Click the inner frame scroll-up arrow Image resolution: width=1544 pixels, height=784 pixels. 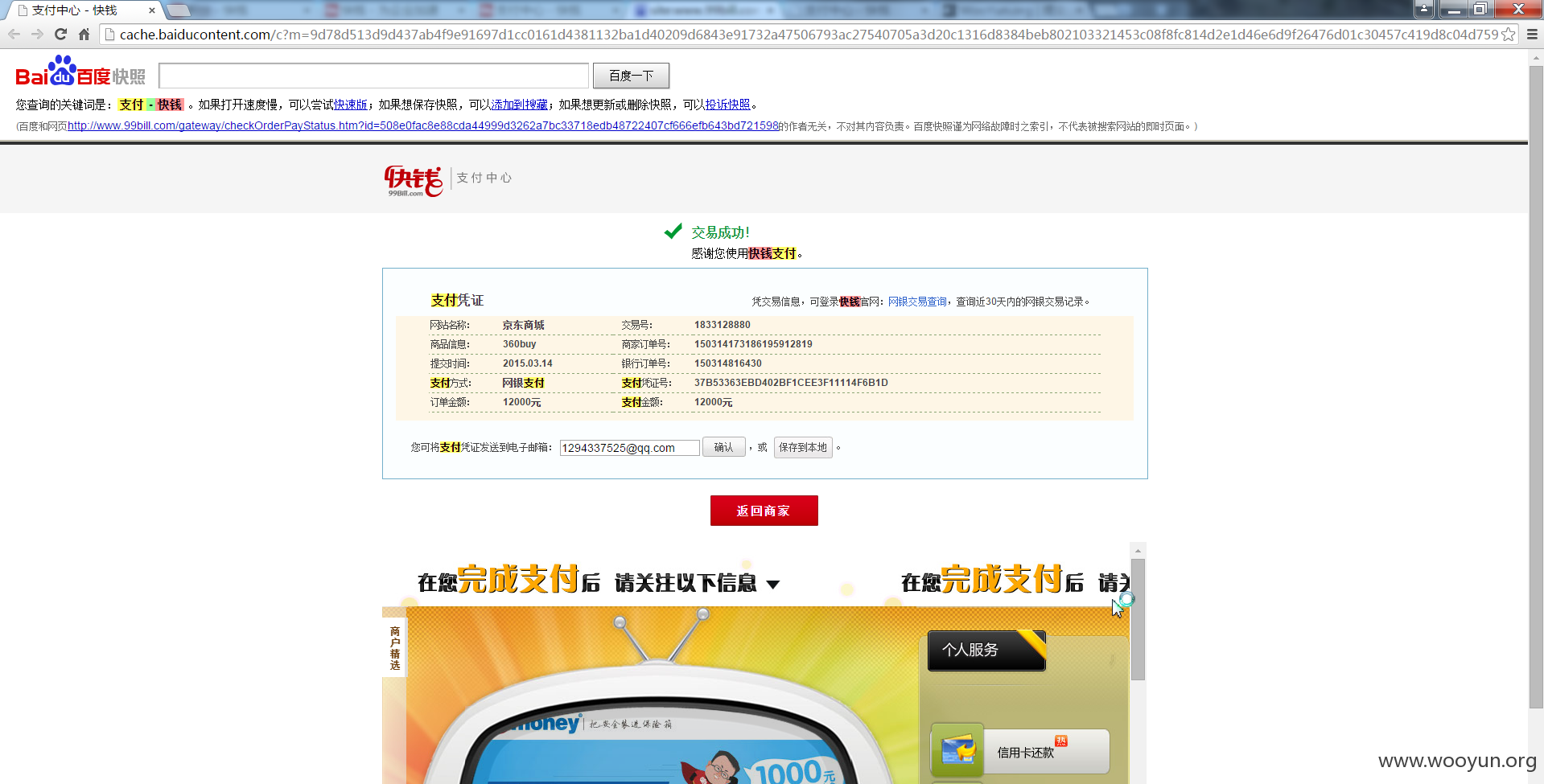point(1137,550)
